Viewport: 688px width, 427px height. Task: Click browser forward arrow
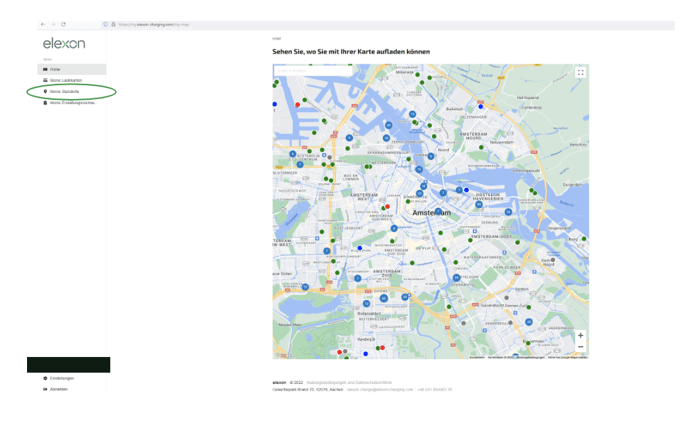(53, 25)
